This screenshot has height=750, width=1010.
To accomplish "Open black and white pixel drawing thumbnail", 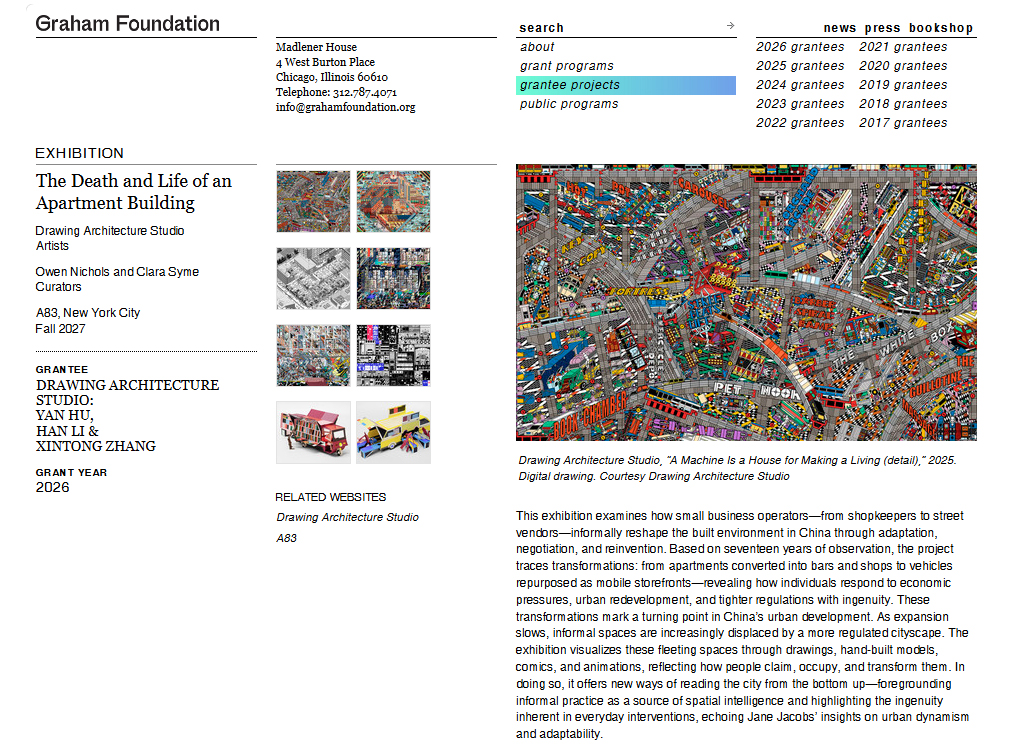I will pos(393,355).
